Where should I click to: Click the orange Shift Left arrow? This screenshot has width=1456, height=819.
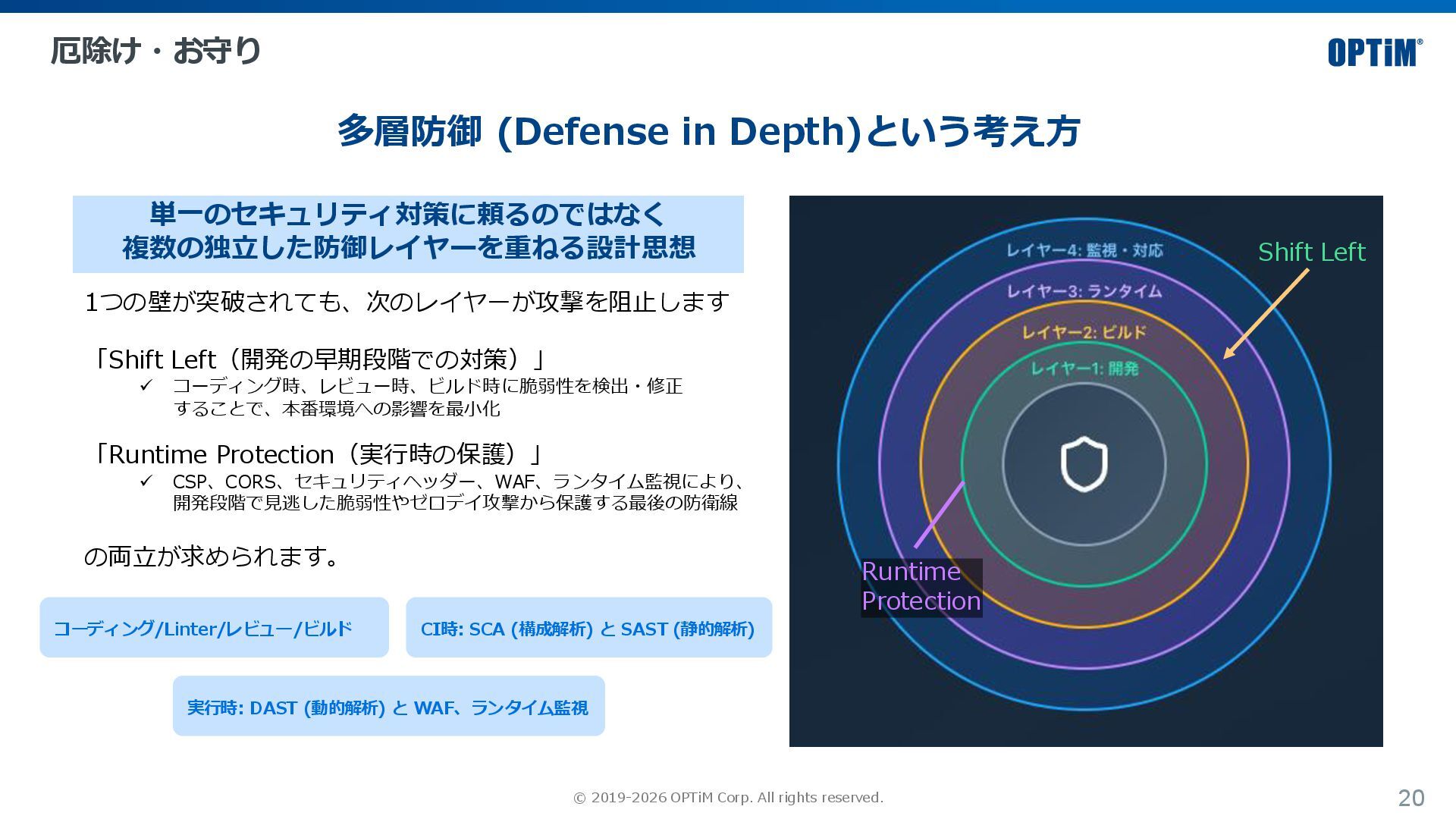coord(1266,313)
